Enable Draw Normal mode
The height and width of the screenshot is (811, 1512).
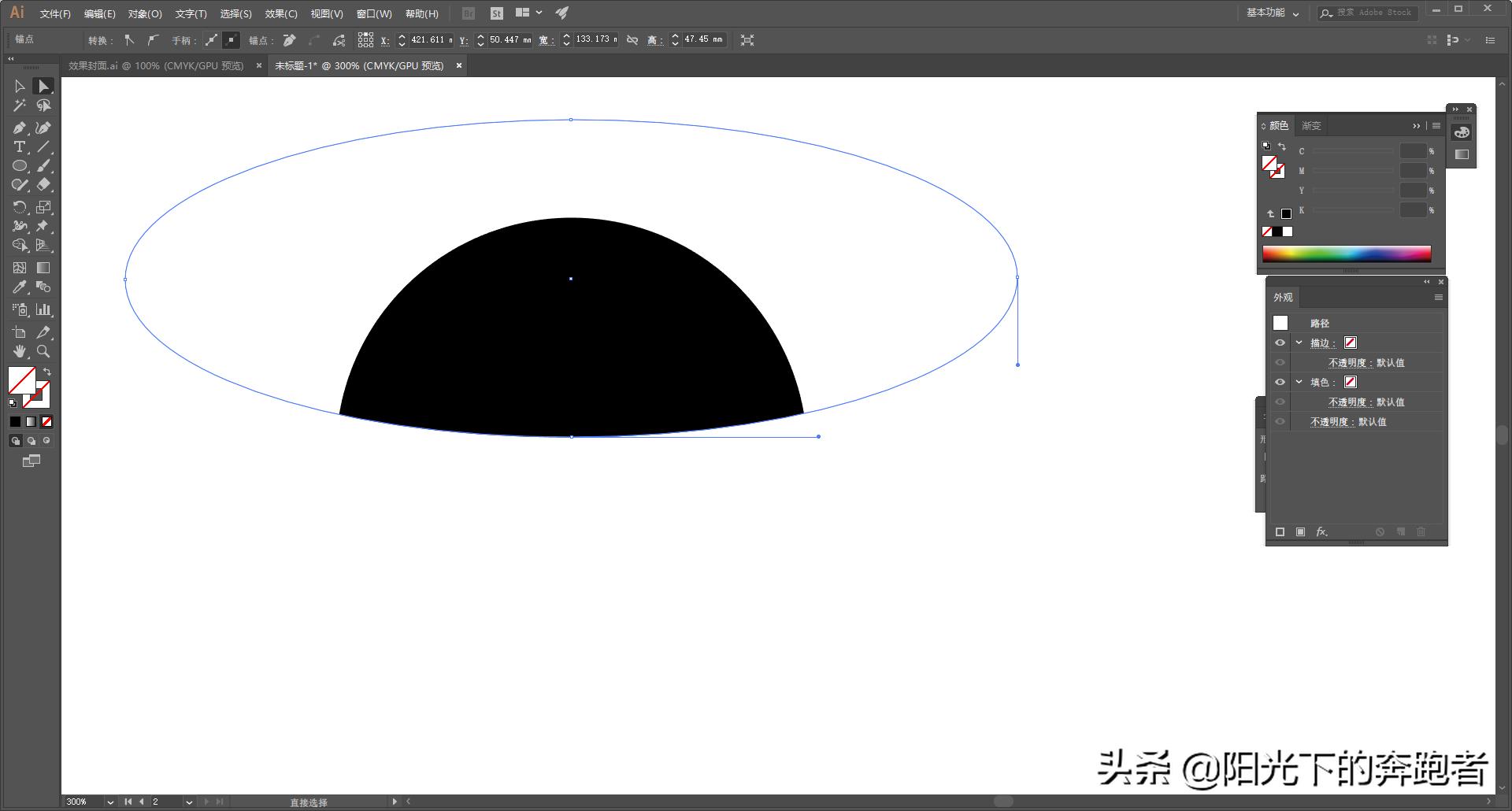coord(15,441)
